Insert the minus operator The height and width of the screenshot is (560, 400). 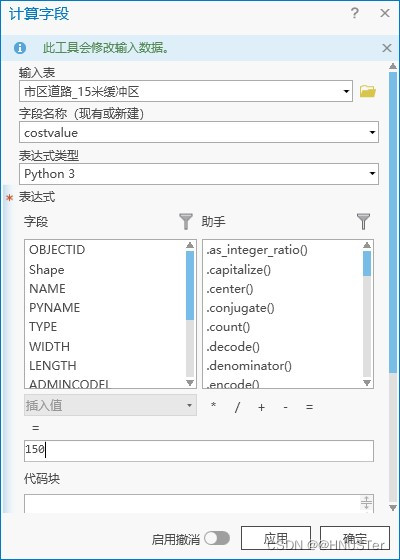(x=285, y=407)
